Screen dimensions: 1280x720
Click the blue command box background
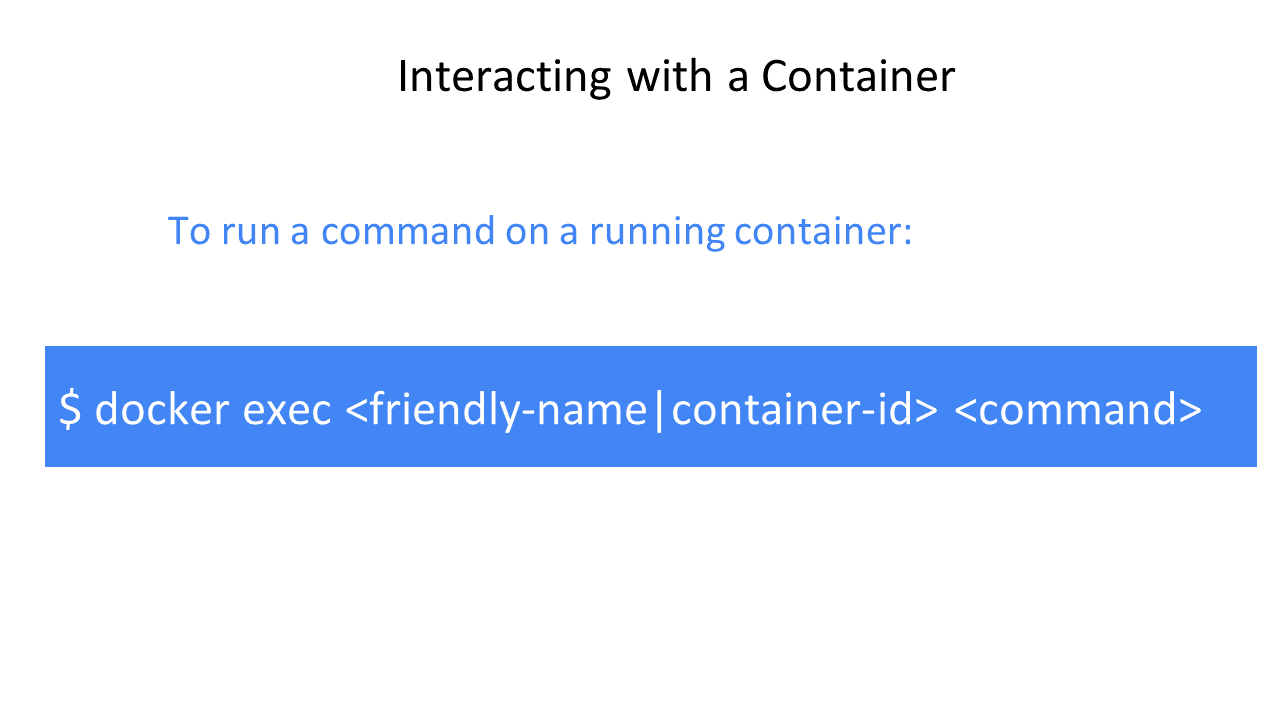tap(650, 406)
